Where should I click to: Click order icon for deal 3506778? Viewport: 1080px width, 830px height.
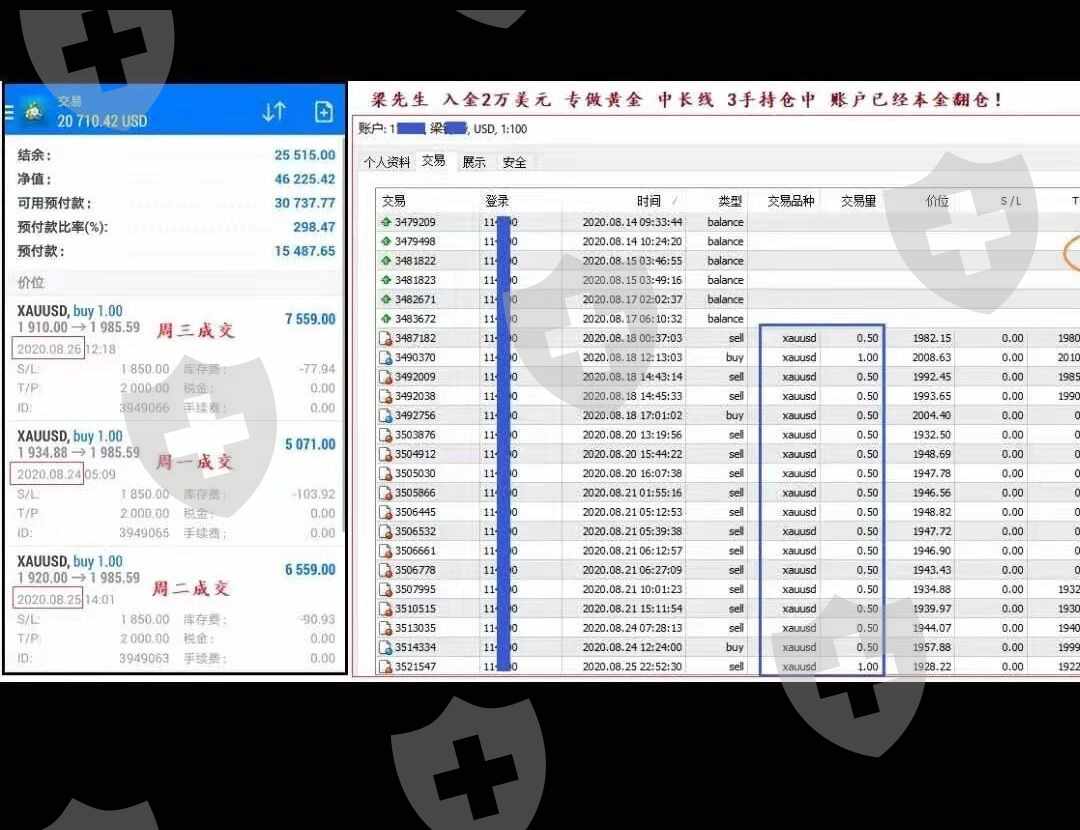(x=386, y=570)
